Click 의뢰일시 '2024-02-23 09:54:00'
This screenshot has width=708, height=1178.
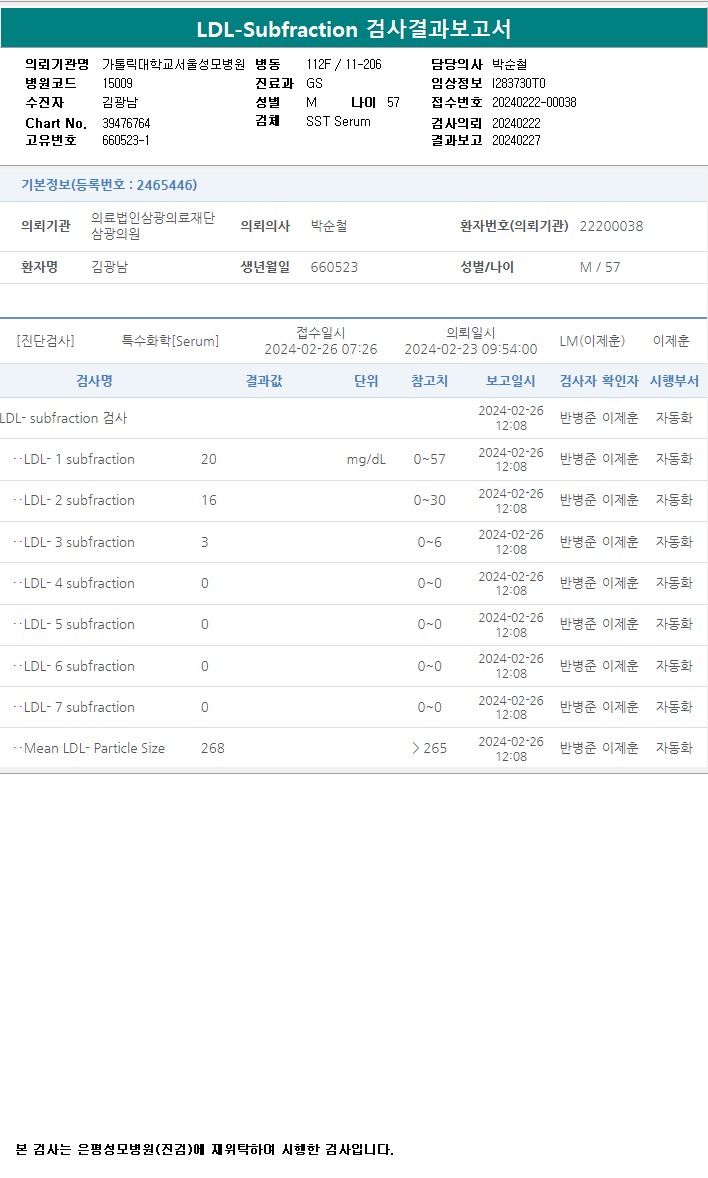tap(471, 349)
